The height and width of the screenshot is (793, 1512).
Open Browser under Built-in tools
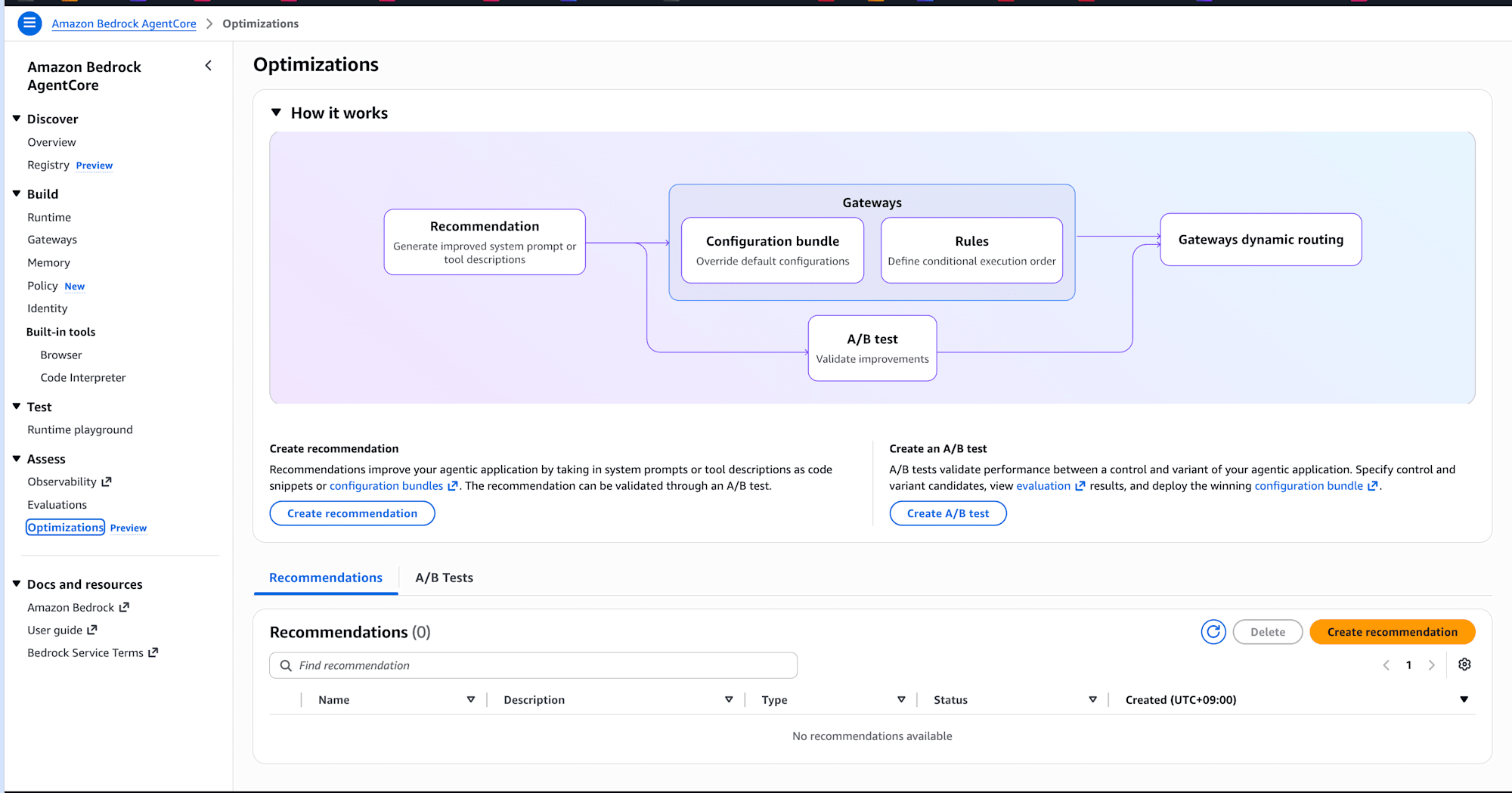[61, 355]
